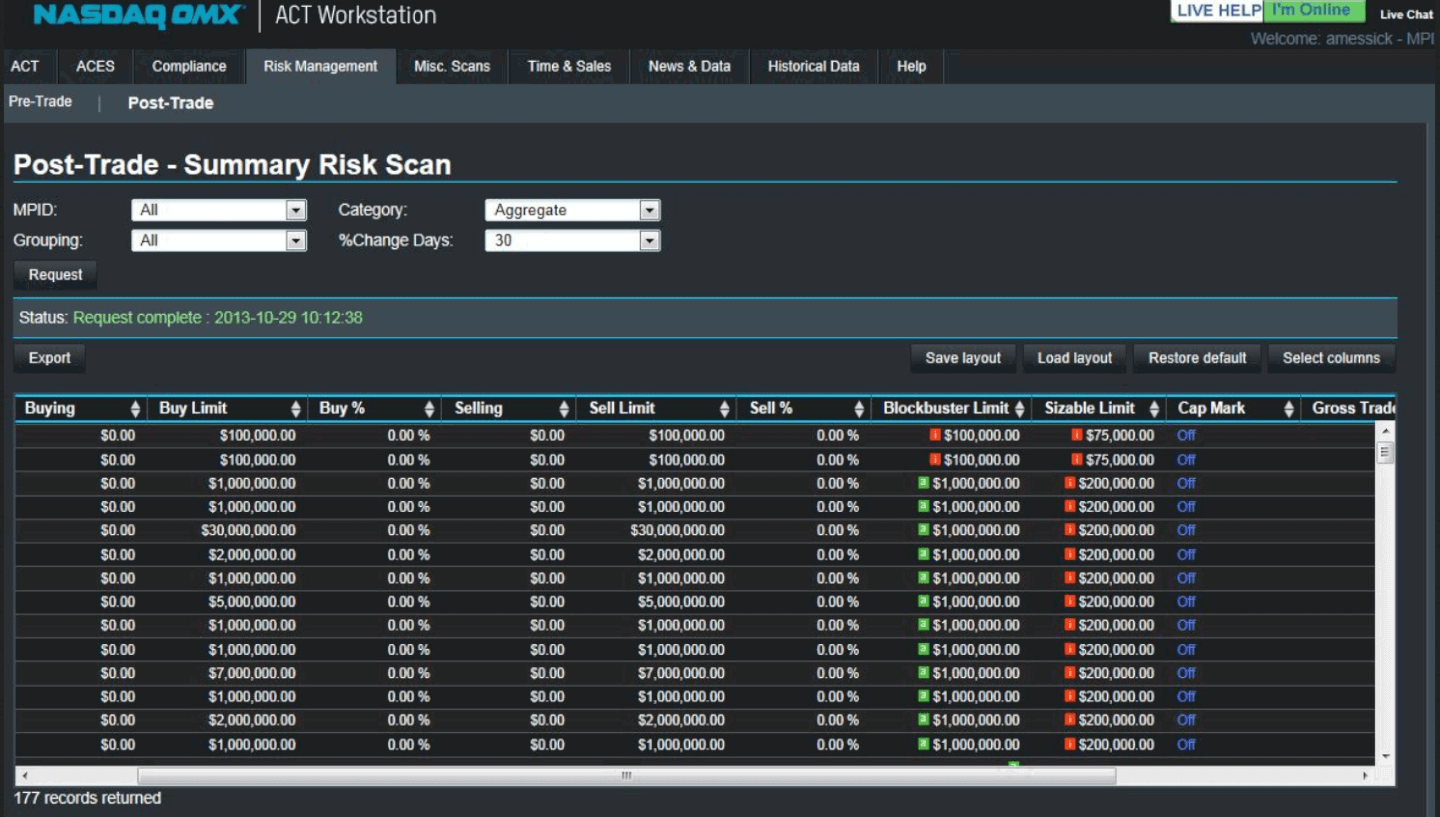Click the table's scroll-down arrow

1385,757
